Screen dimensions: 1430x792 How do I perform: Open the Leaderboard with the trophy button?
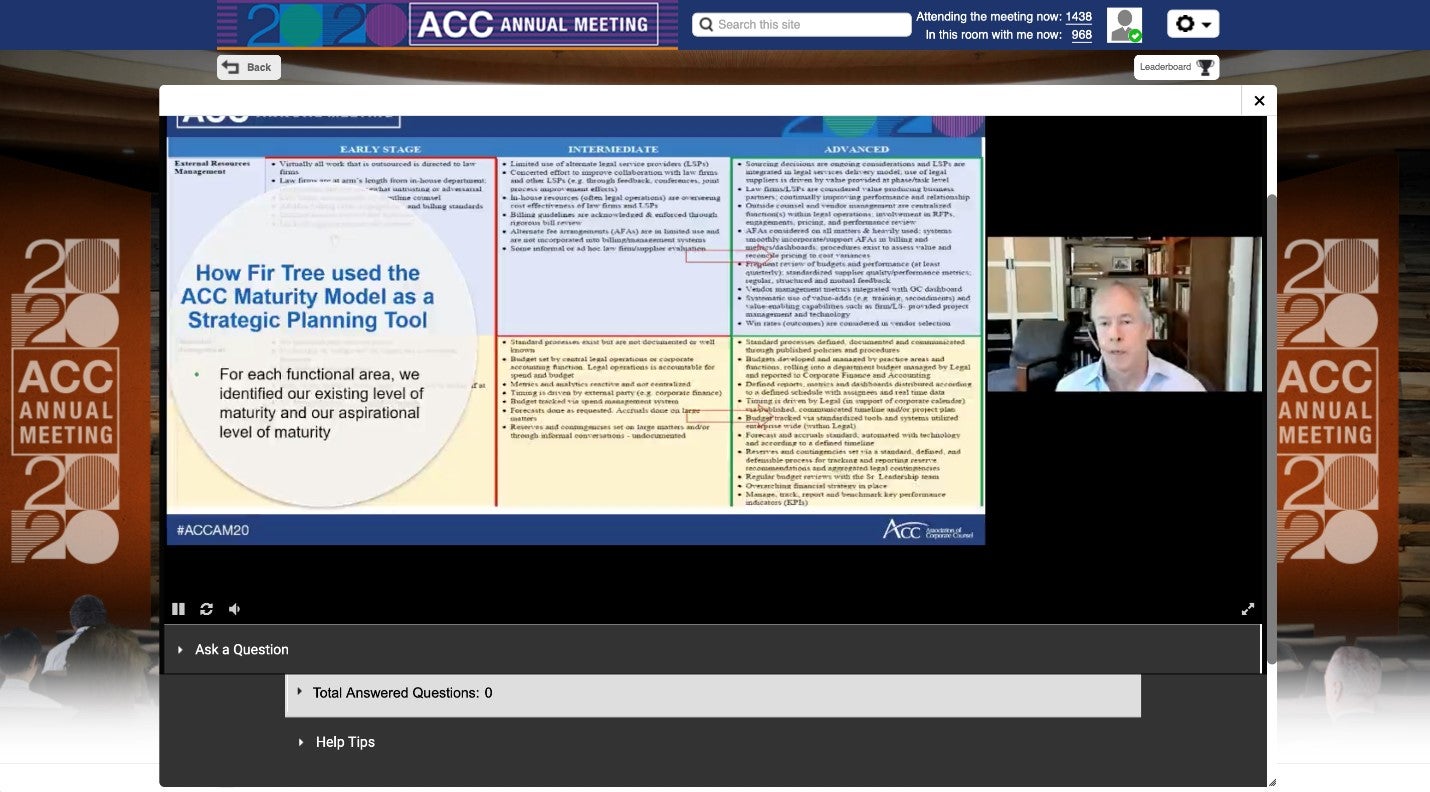tap(1176, 67)
